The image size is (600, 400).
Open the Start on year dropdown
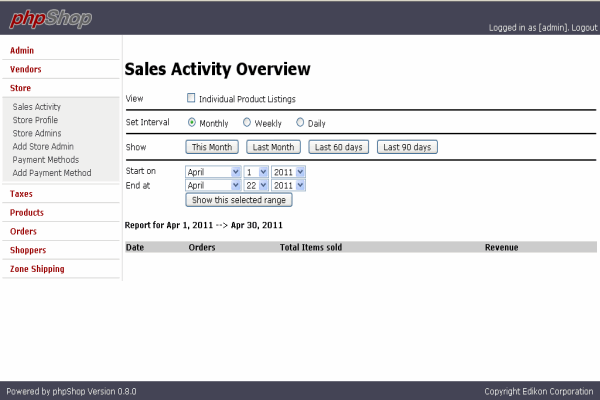289,172
